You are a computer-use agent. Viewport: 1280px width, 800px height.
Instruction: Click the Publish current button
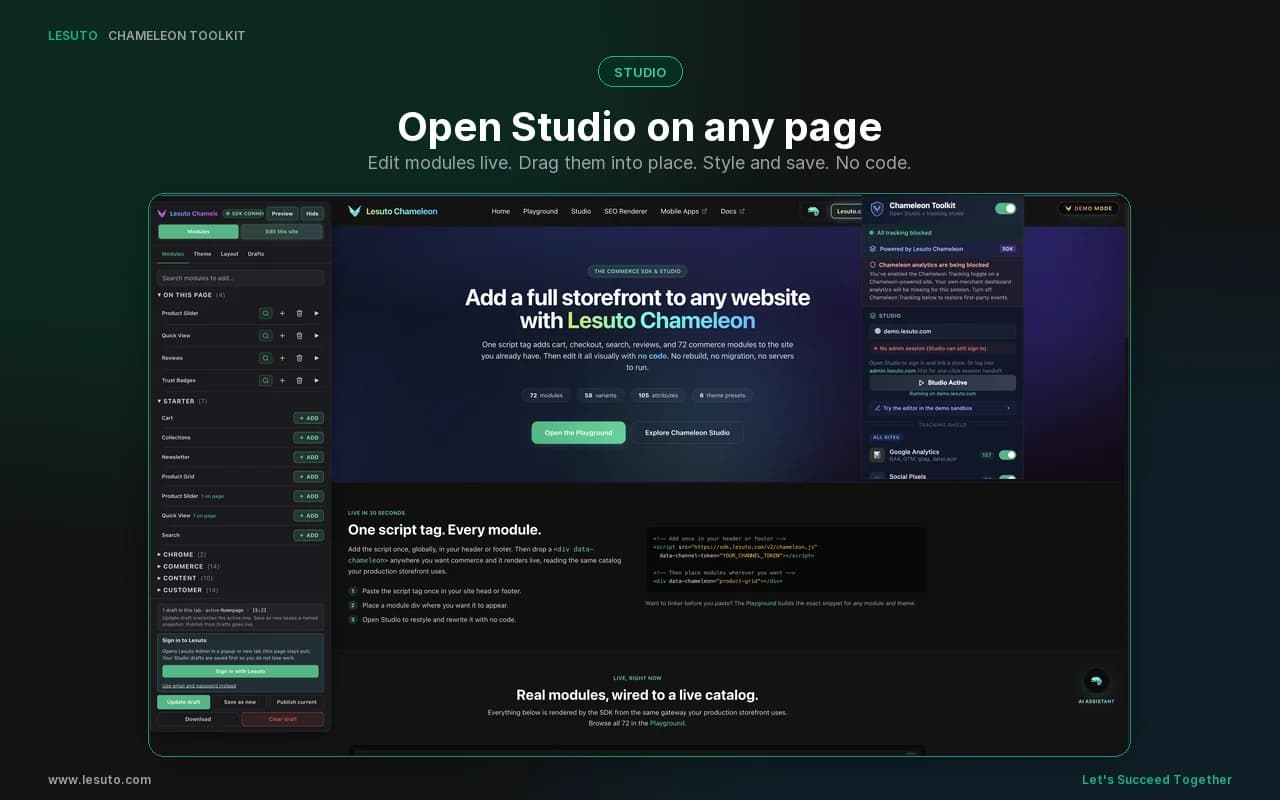point(296,702)
